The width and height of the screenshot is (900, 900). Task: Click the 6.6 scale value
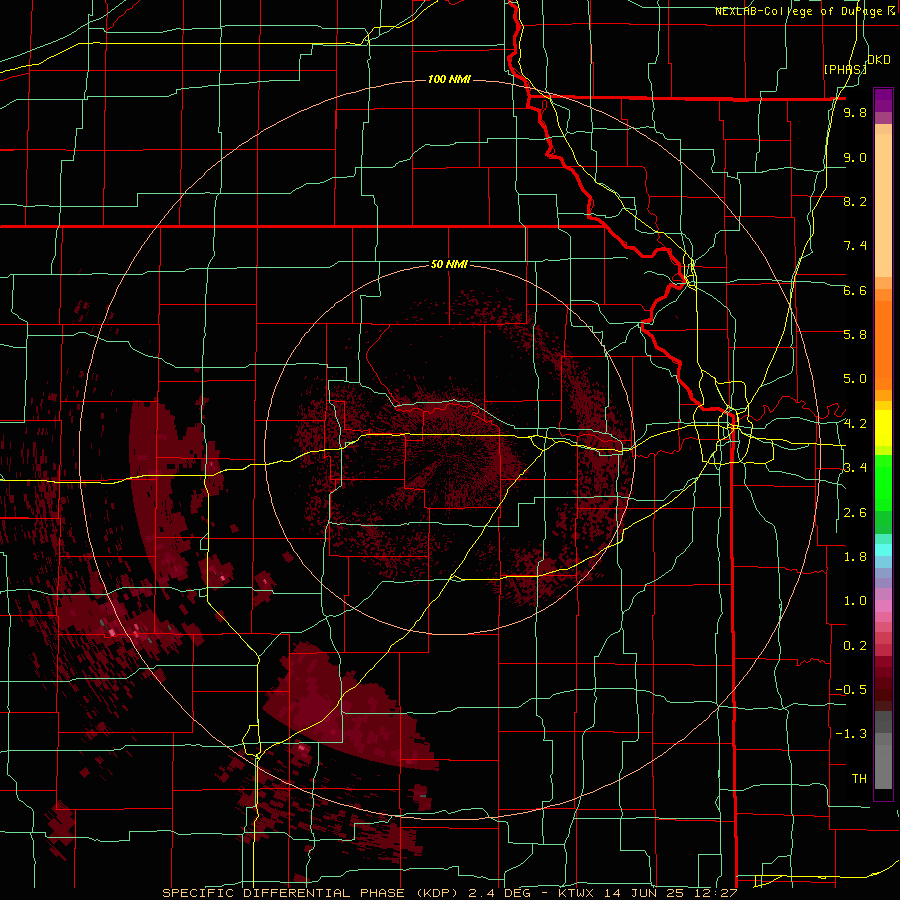(x=855, y=290)
